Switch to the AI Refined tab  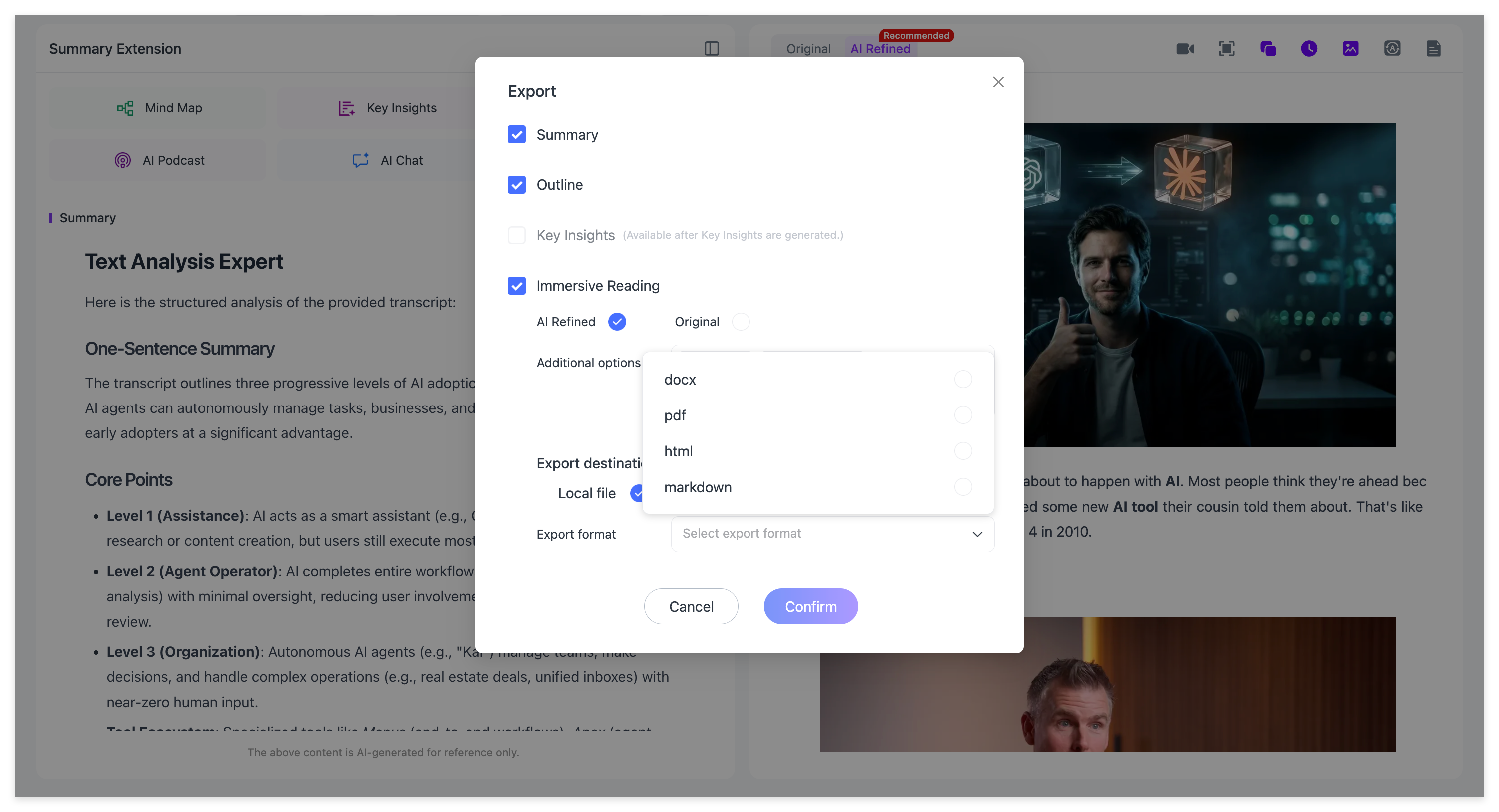880,49
